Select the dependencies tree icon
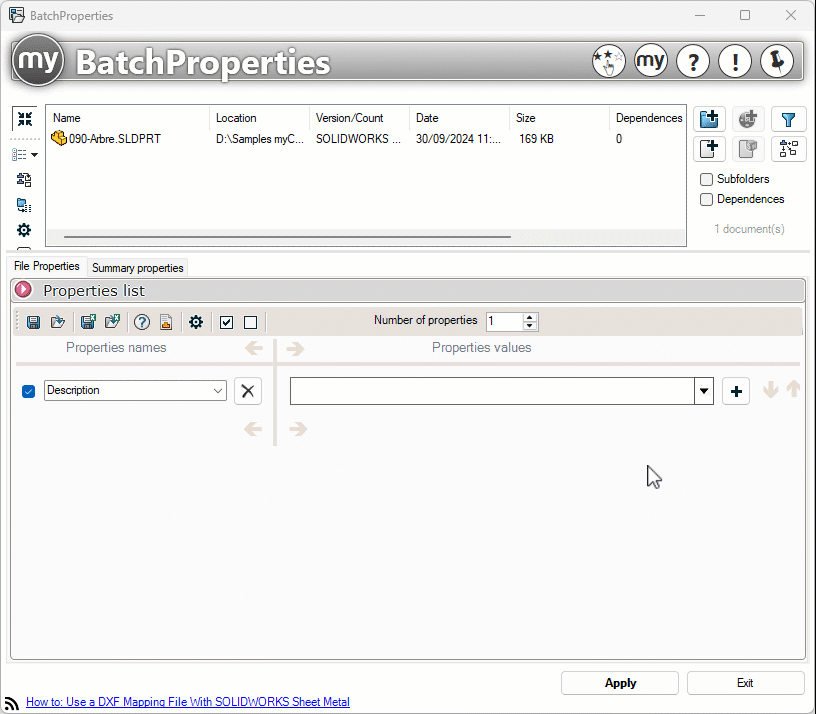816x714 pixels. [789, 149]
